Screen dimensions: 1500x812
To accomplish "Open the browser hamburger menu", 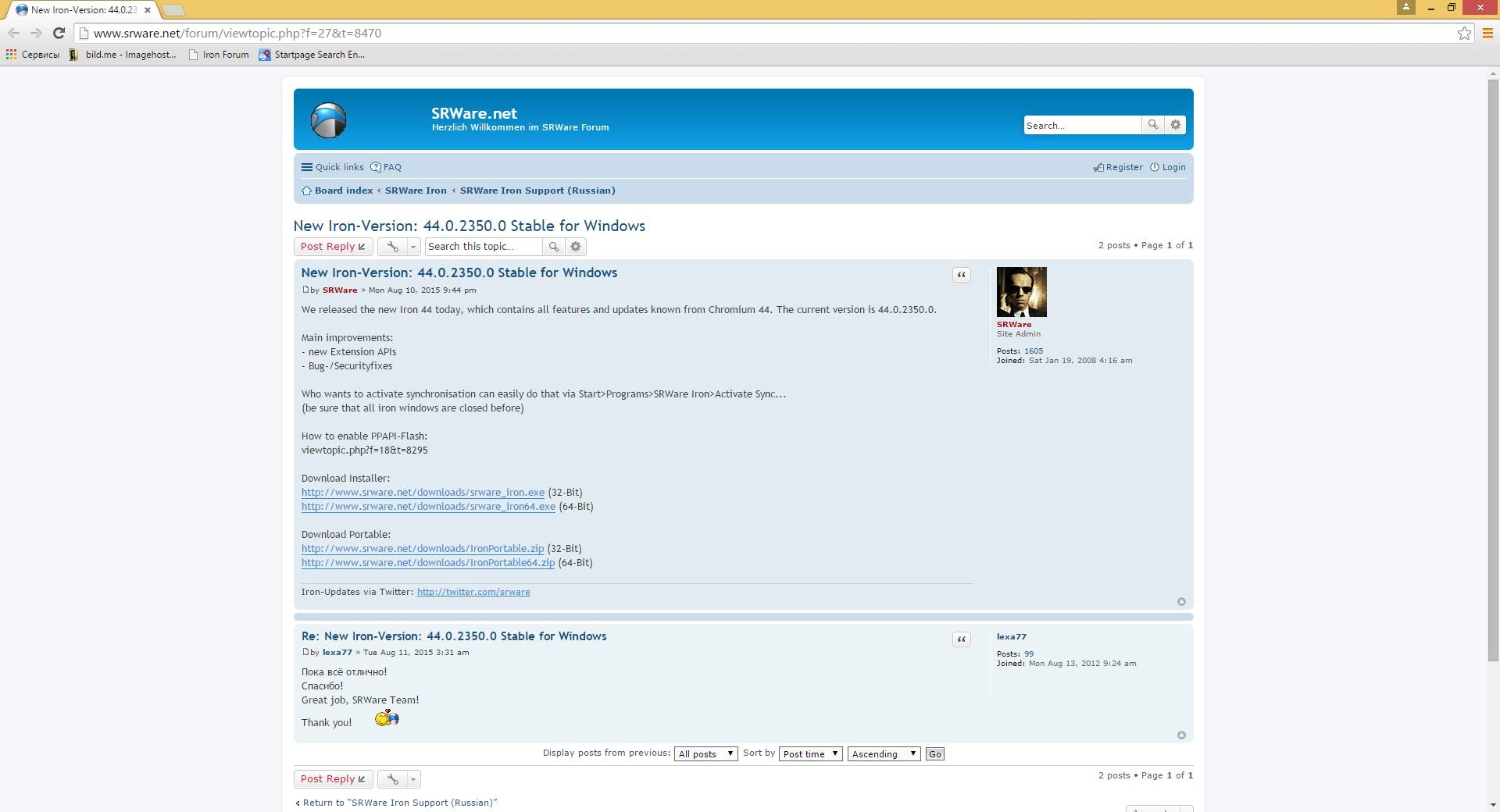I will pyautogui.click(x=1487, y=33).
